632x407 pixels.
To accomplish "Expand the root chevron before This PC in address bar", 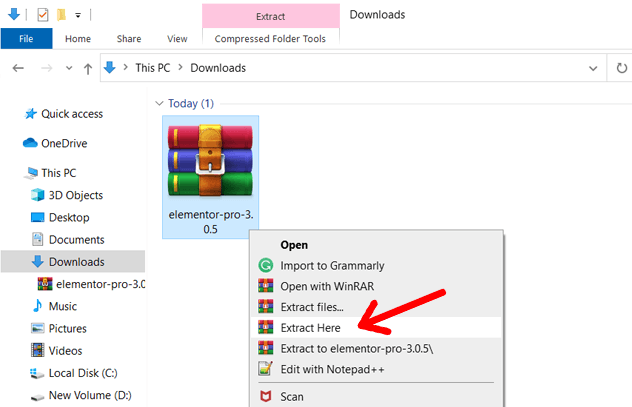I will (x=125, y=67).
